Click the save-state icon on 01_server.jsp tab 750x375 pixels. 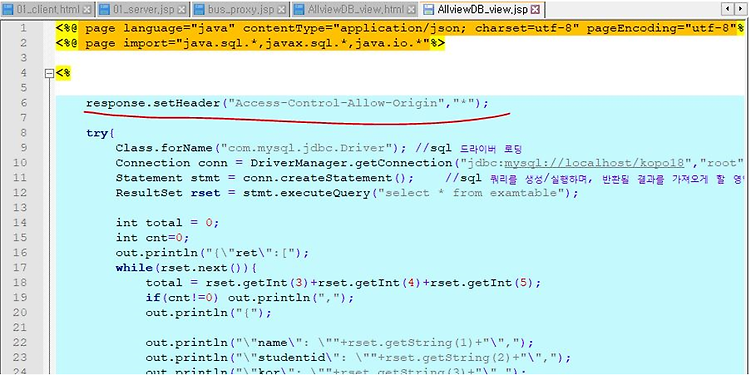click(x=104, y=9)
